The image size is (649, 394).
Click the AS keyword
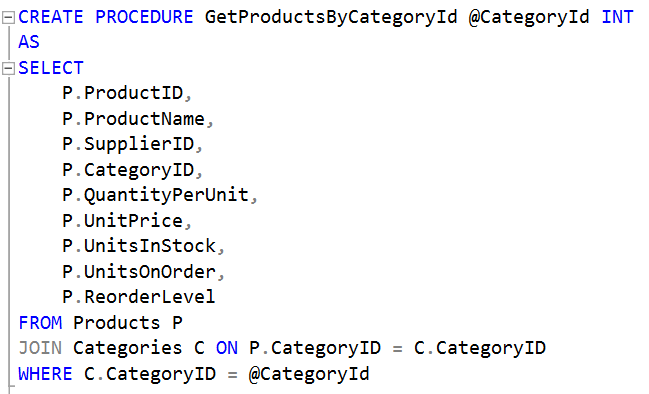click(29, 42)
